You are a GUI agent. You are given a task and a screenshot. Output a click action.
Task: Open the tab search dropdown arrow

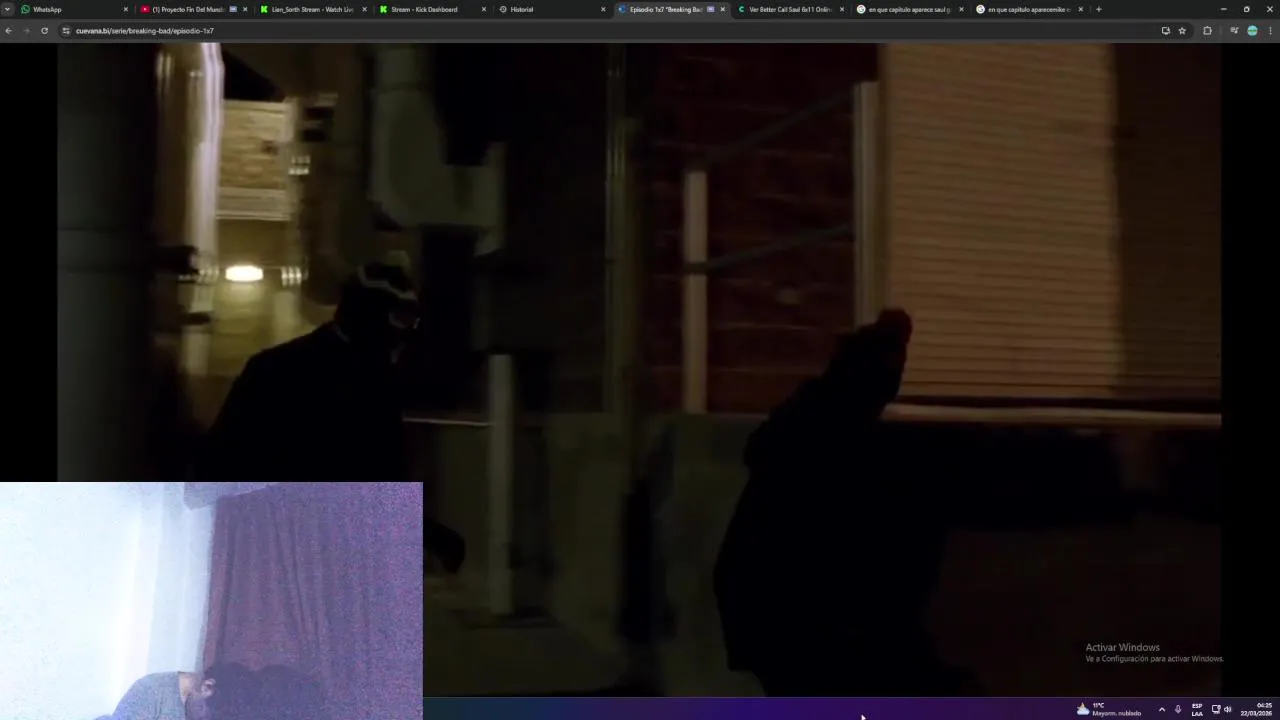[x=7, y=9]
